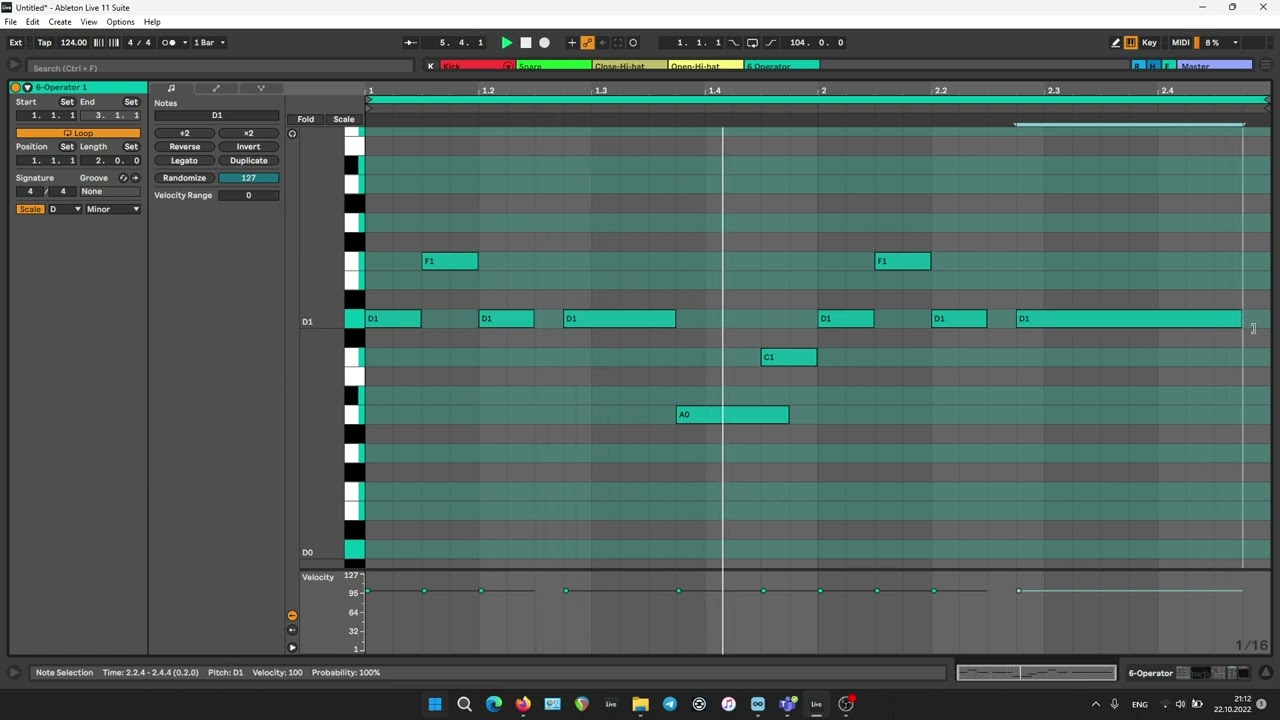The width and height of the screenshot is (1280, 720).
Task: Click the Randomize button
Action: click(x=184, y=178)
